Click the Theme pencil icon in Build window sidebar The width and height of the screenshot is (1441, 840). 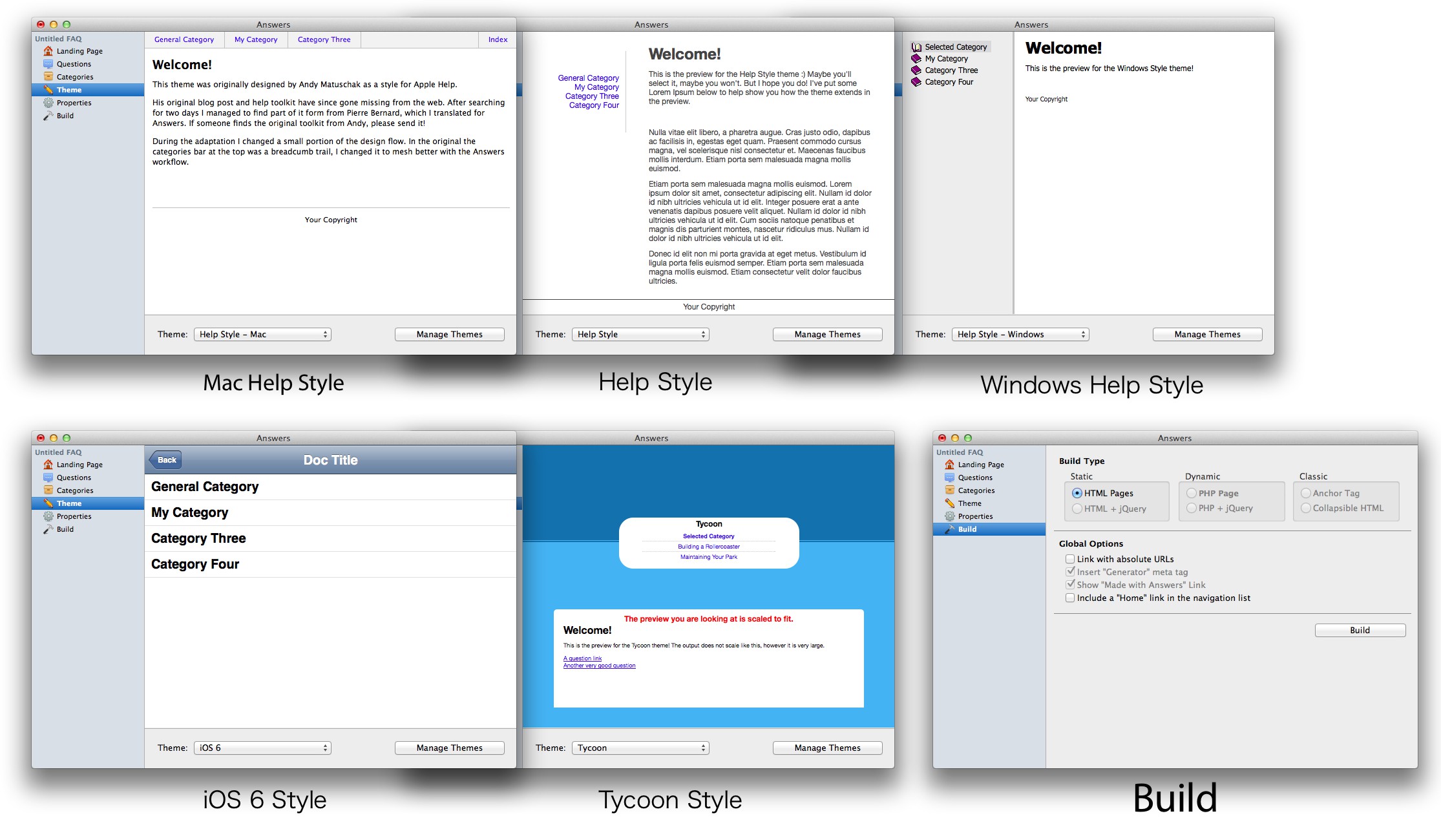click(x=949, y=503)
